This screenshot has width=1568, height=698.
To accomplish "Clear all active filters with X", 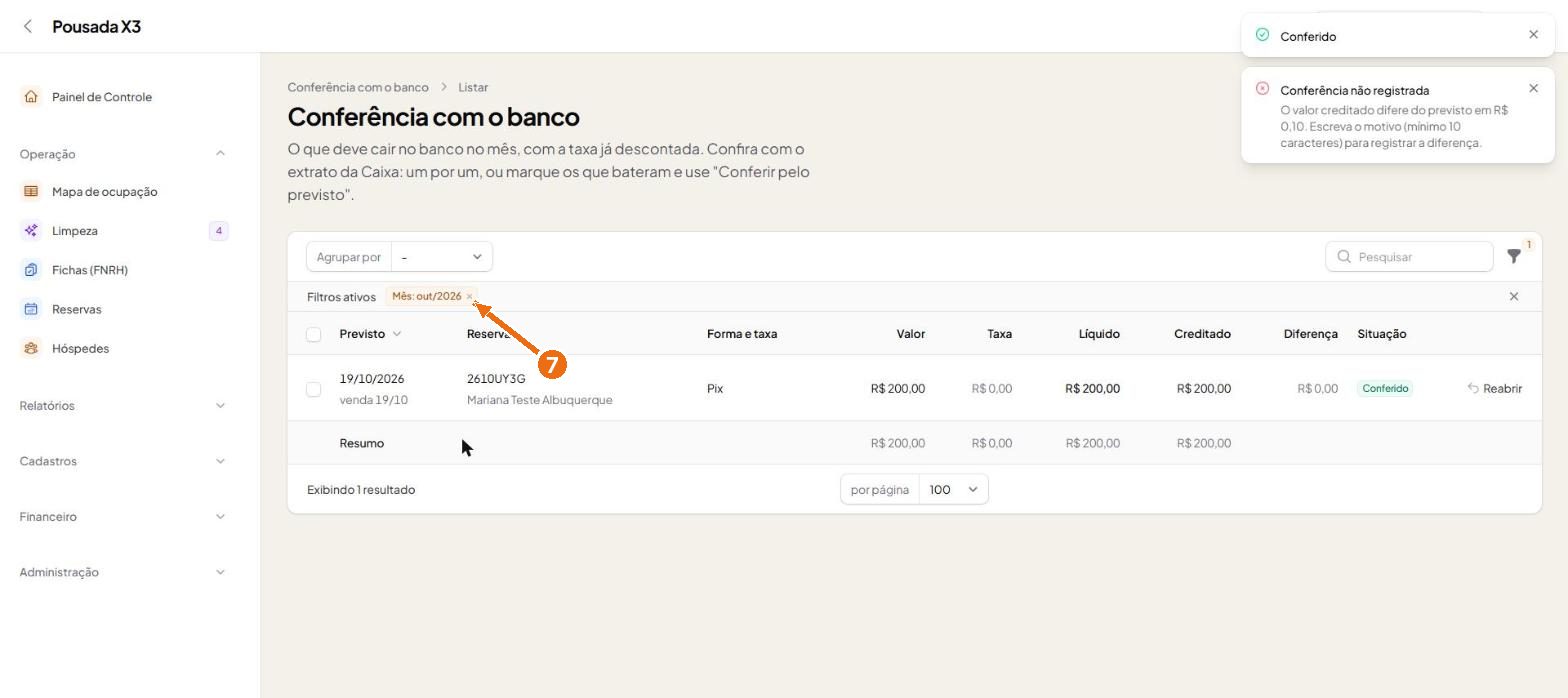I will pos(1514,297).
